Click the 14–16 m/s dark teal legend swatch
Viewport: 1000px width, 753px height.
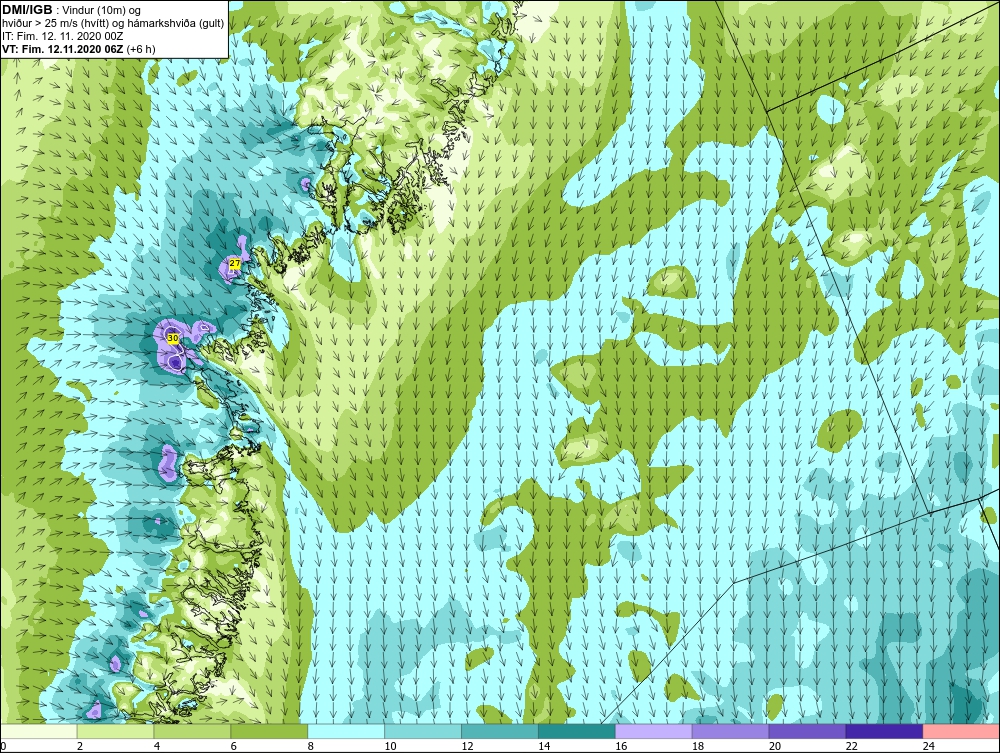click(x=577, y=731)
